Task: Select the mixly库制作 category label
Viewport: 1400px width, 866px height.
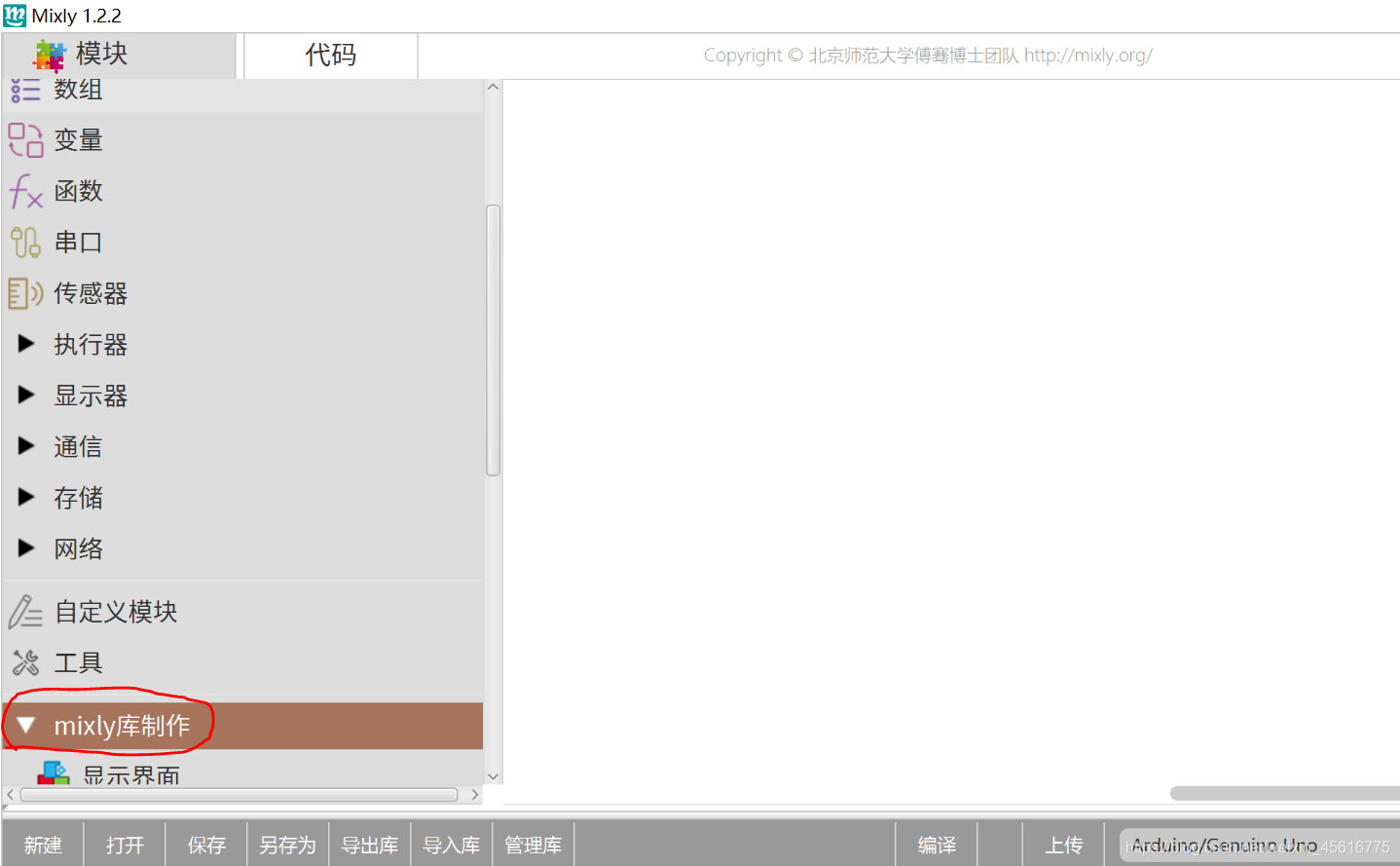Action: (x=122, y=726)
